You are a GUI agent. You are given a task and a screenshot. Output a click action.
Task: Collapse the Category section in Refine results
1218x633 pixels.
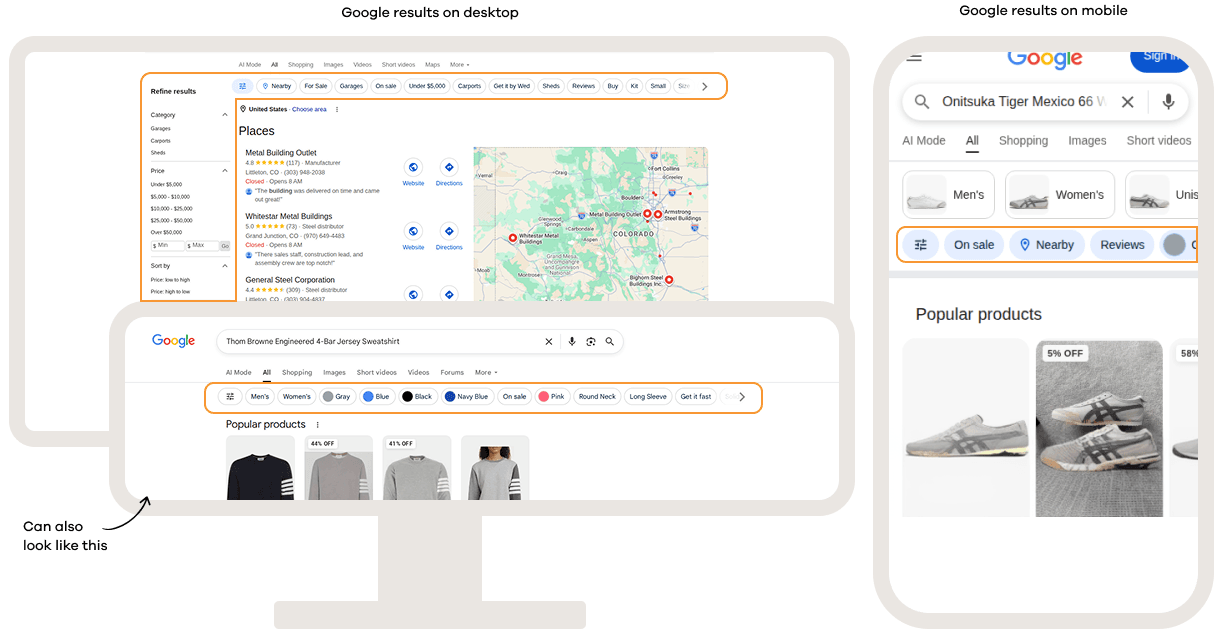coord(225,115)
